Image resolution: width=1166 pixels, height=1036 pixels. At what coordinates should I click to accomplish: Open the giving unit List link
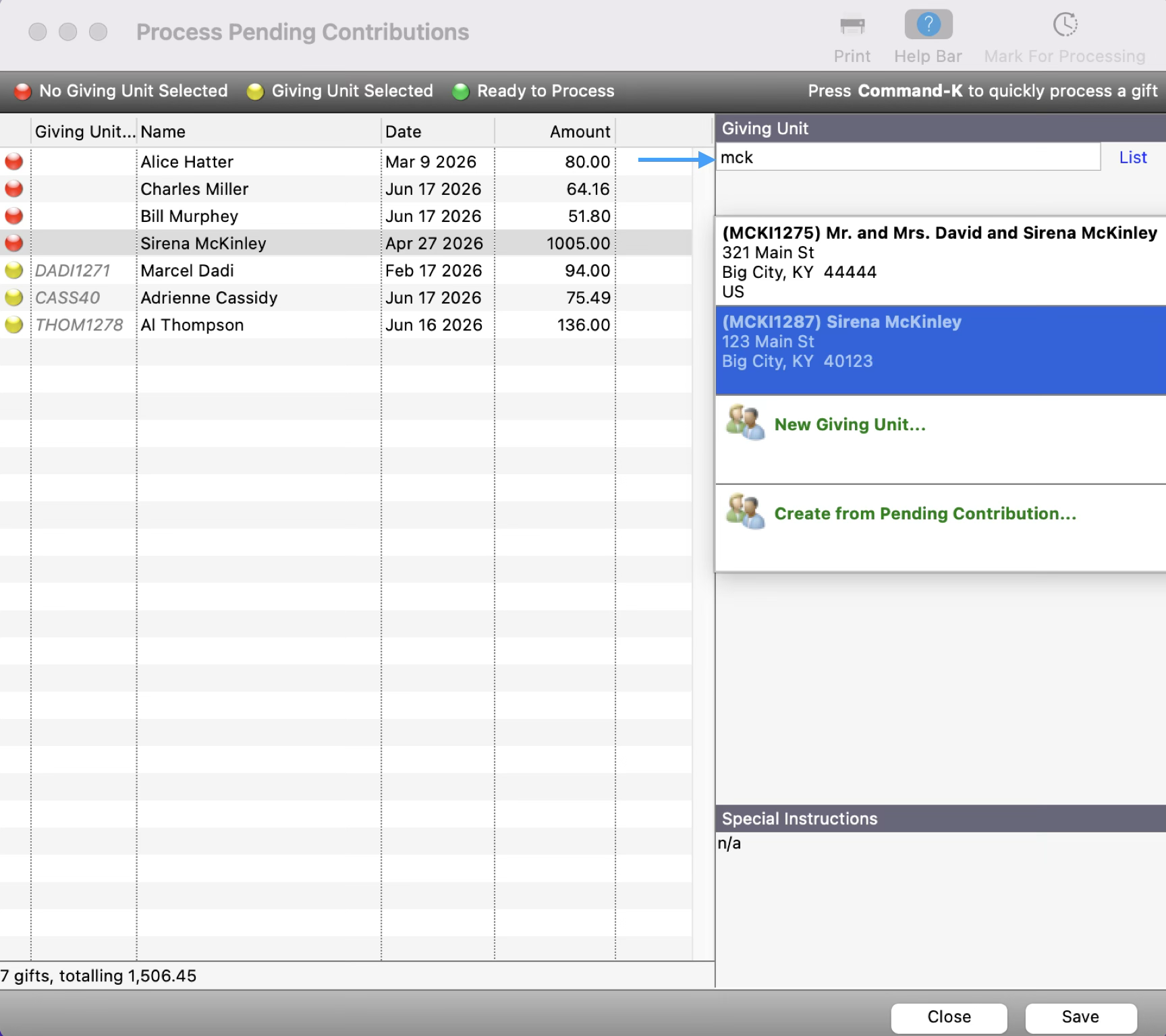pos(1133,157)
